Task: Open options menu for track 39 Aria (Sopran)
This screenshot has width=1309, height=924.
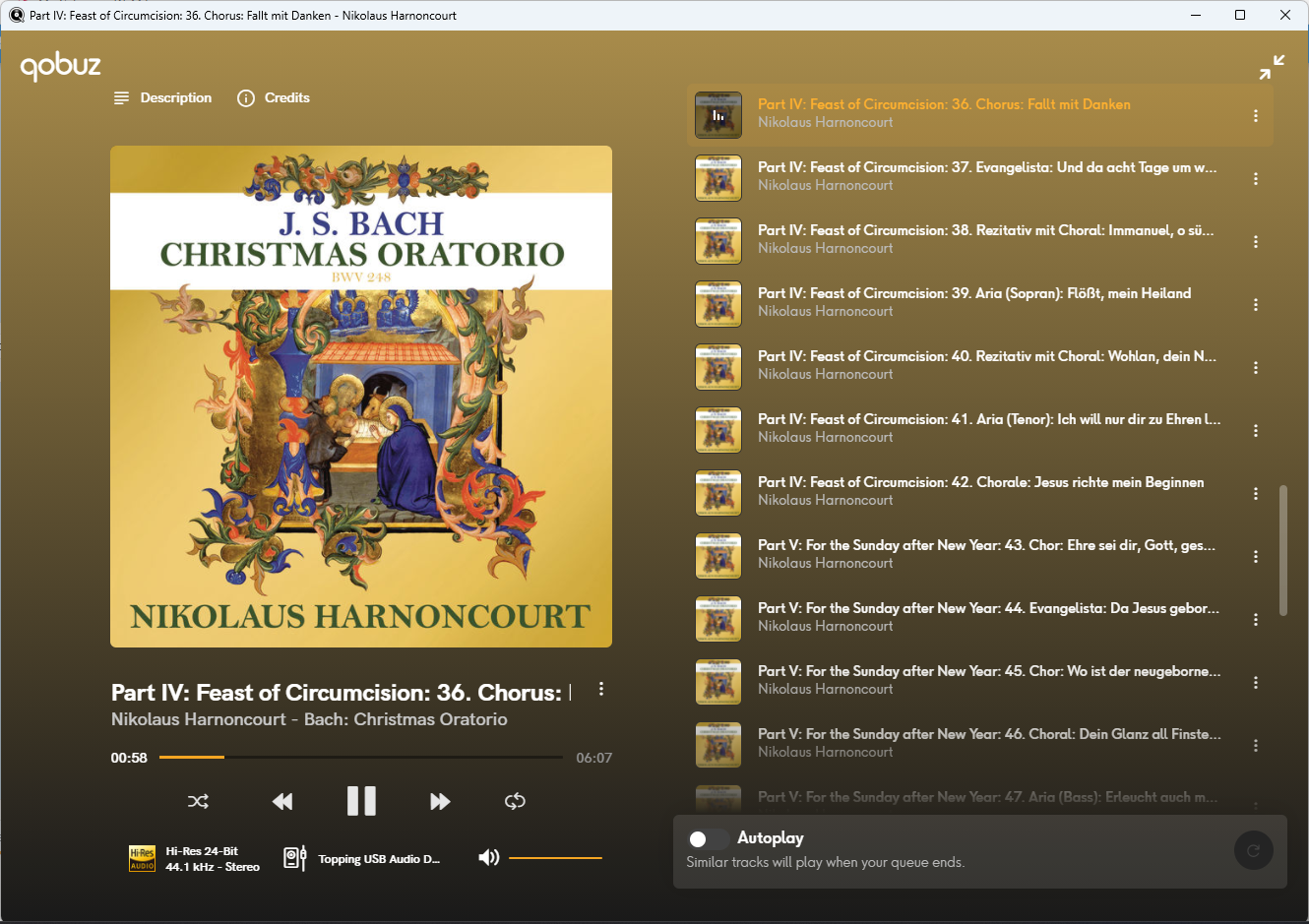Action: [x=1256, y=305]
